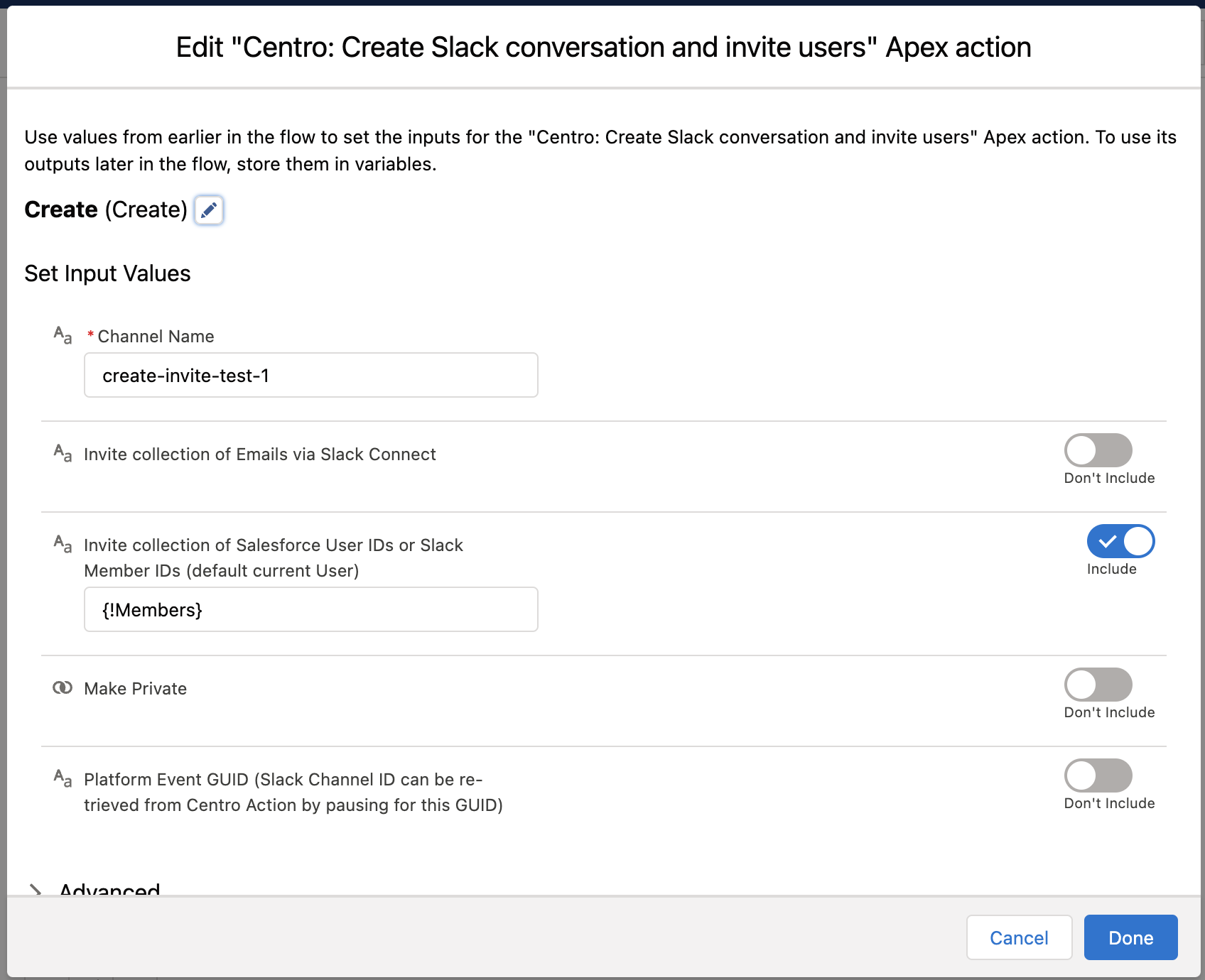The height and width of the screenshot is (980, 1205).
Task: Enable the Platform Event GUID input toggle
Action: point(1098,775)
